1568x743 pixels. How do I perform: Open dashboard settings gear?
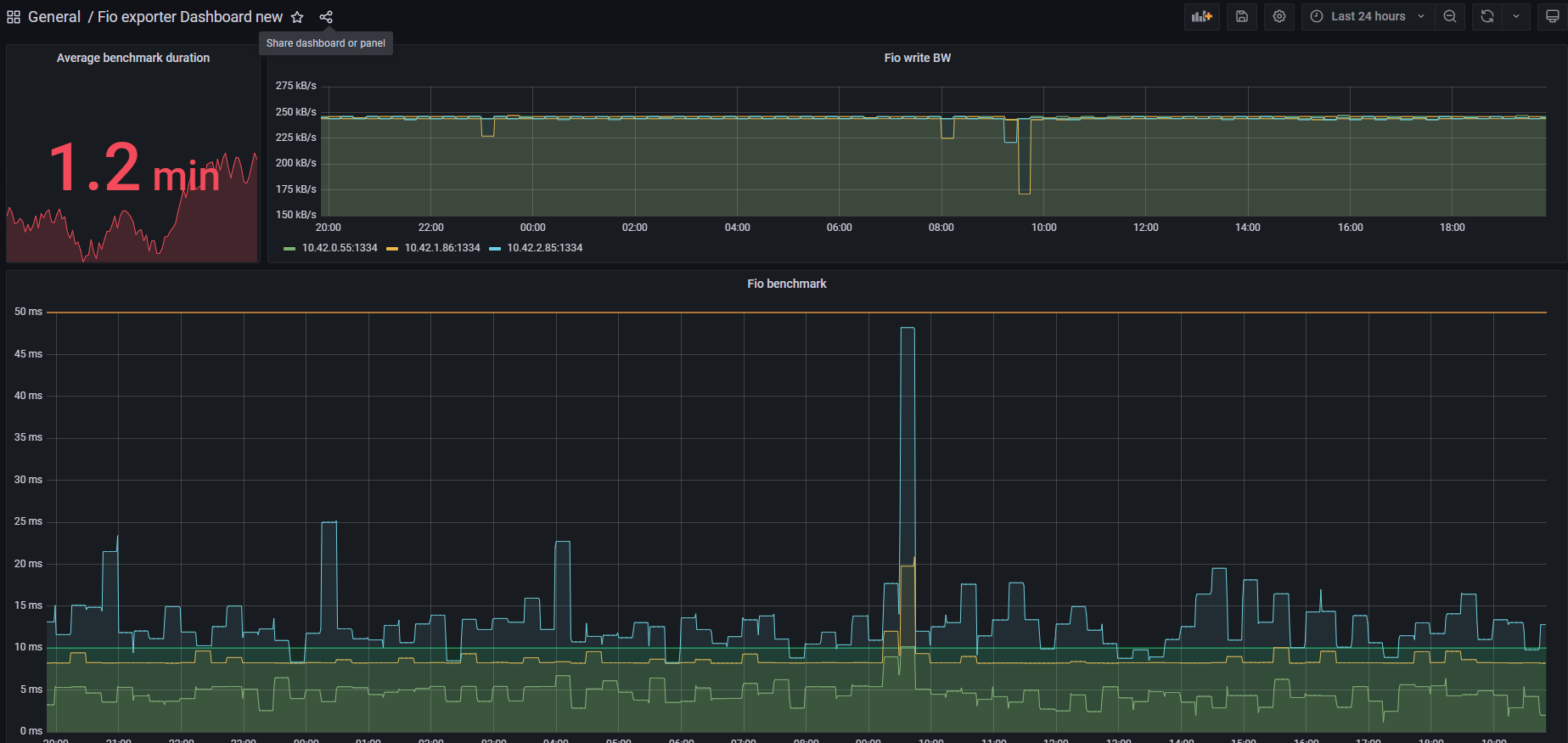tap(1279, 16)
